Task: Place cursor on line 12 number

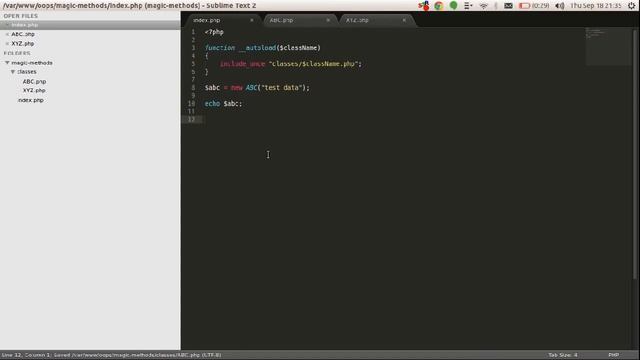Action: tap(191, 119)
